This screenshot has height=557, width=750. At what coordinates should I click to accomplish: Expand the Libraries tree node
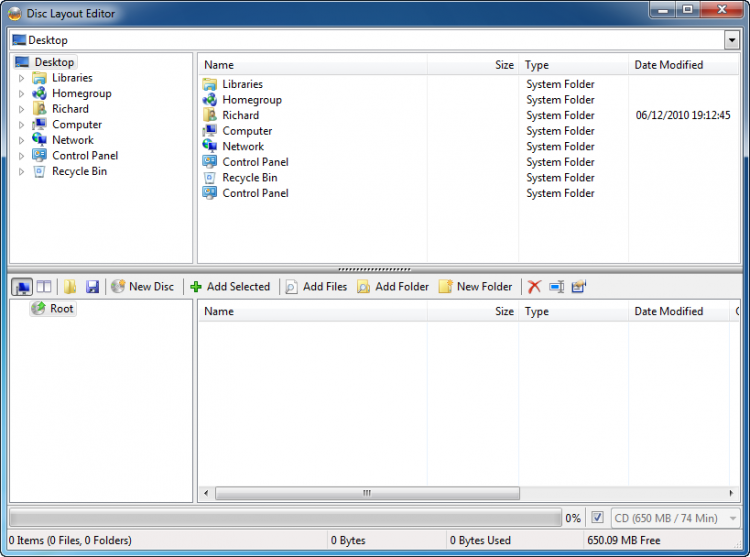click(x=22, y=78)
